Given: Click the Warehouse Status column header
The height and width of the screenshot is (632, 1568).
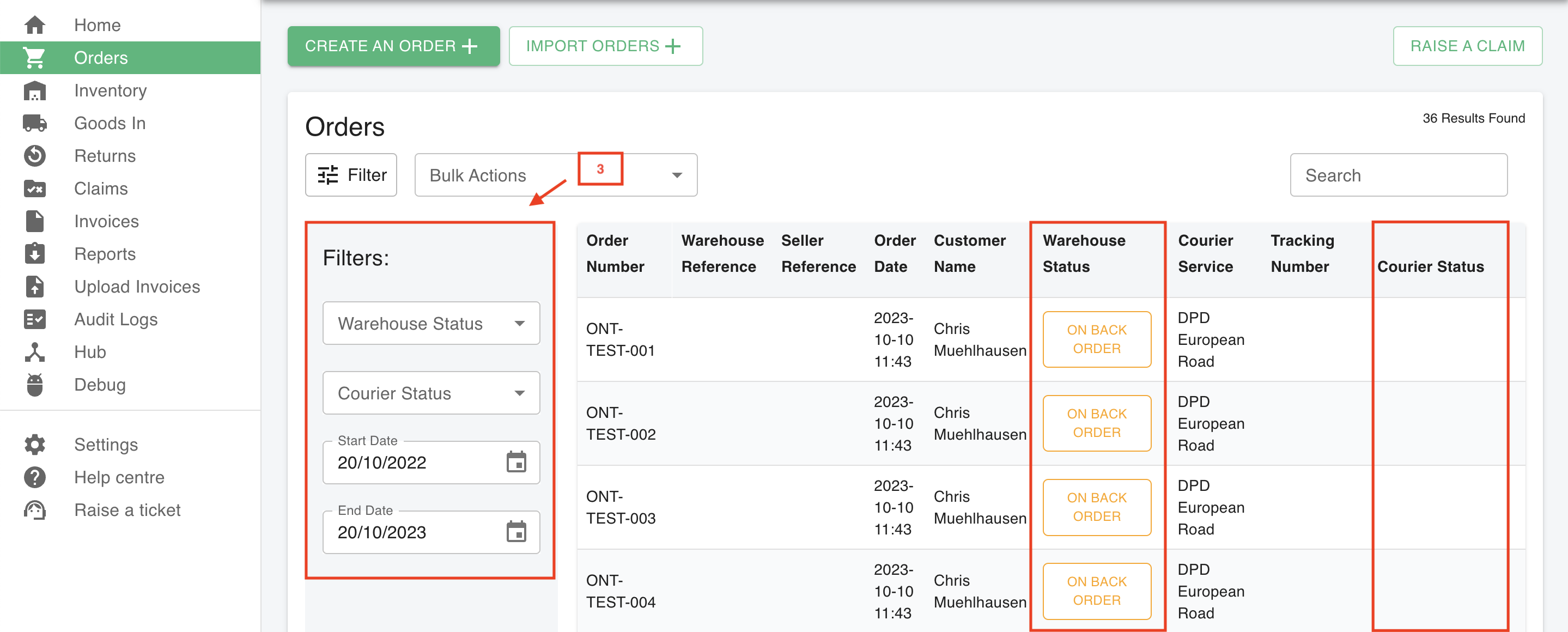Looking at the screenshot, I should click(1084, 253).
